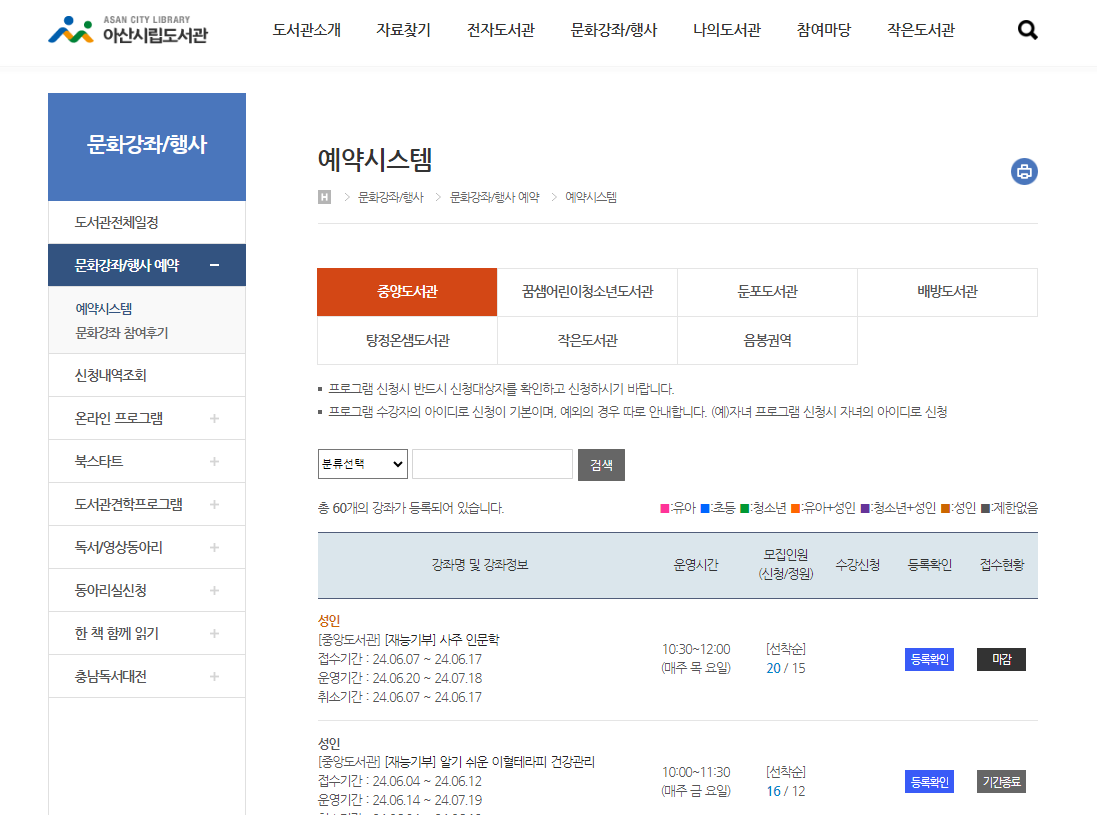The height and width of the screenshot is (815, 1097).
Task: Click the 유아 pink legend swatch
Action: tap(665, 509)
